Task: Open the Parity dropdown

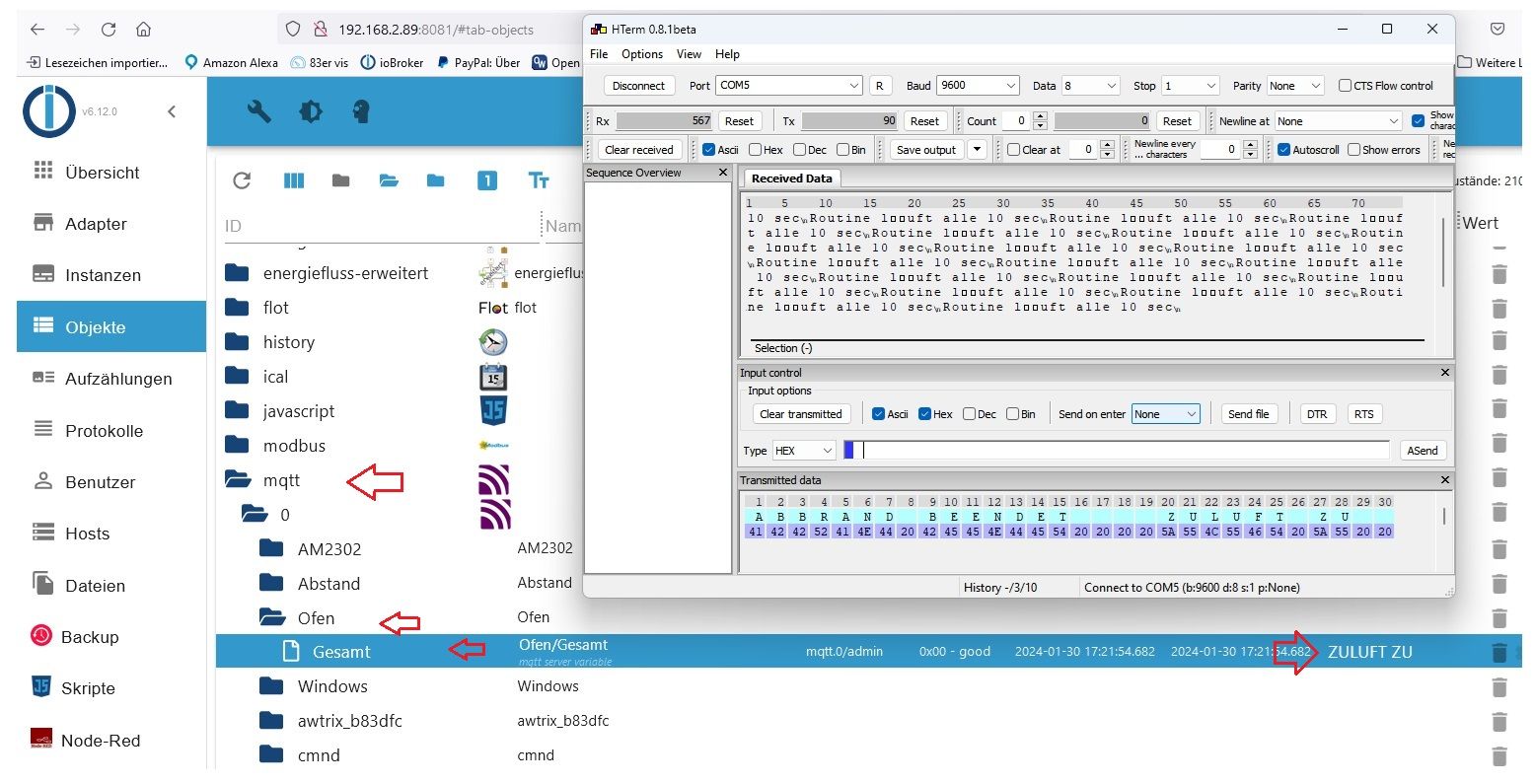Action: (1295, 86)
